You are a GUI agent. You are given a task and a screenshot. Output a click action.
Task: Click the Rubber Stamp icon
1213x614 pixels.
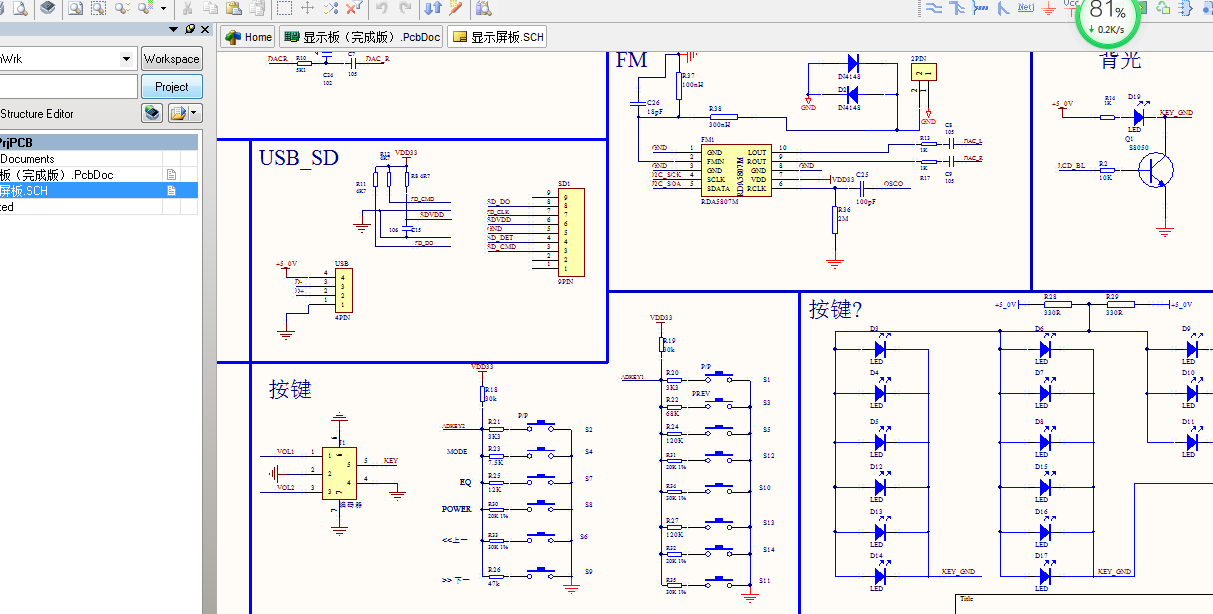click(x=257, y=8)
